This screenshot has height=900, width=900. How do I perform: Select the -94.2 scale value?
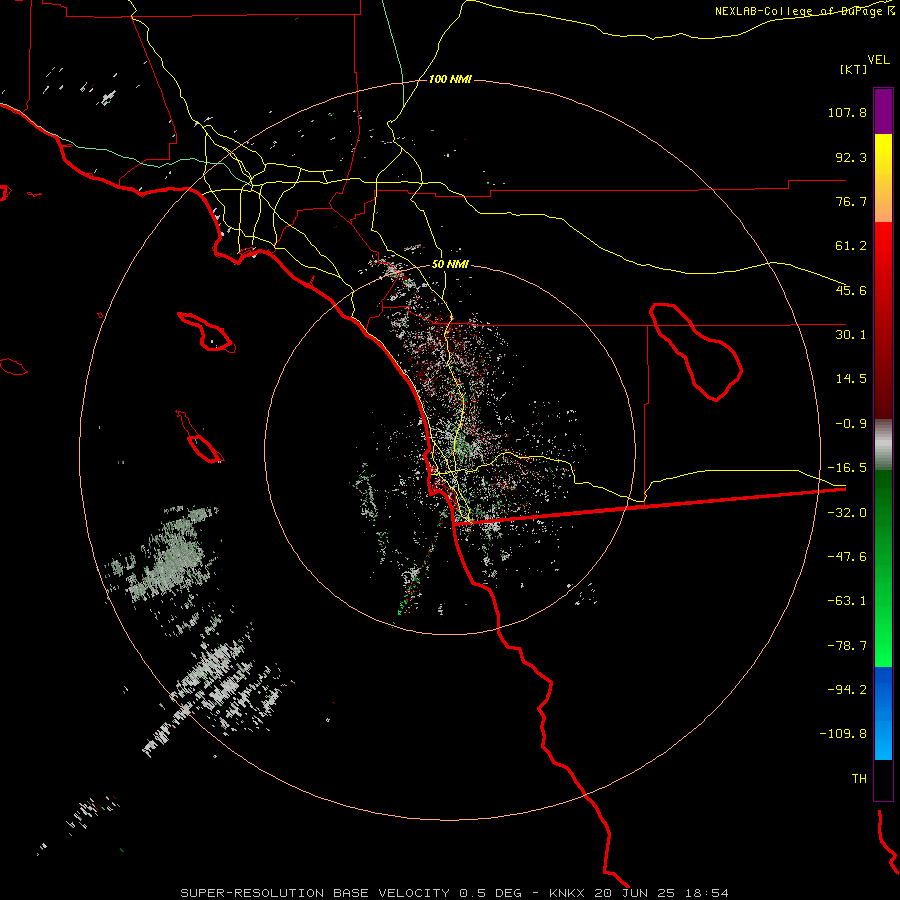click(847, 689)
